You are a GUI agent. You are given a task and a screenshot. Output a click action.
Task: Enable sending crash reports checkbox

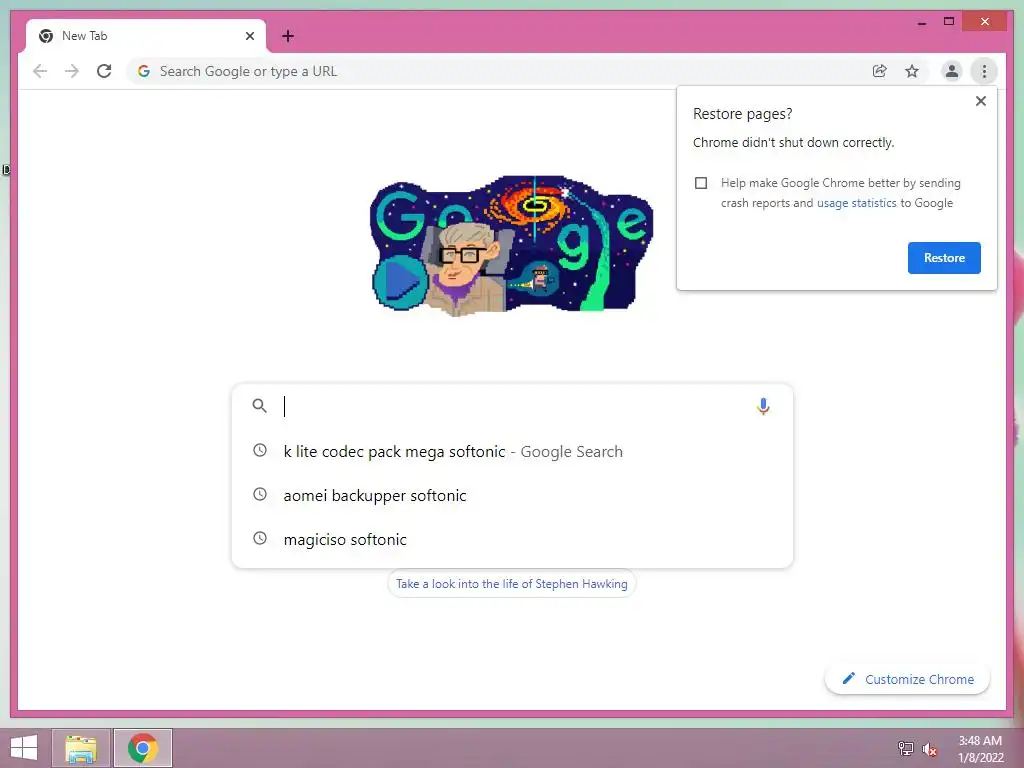click(701, 183)
